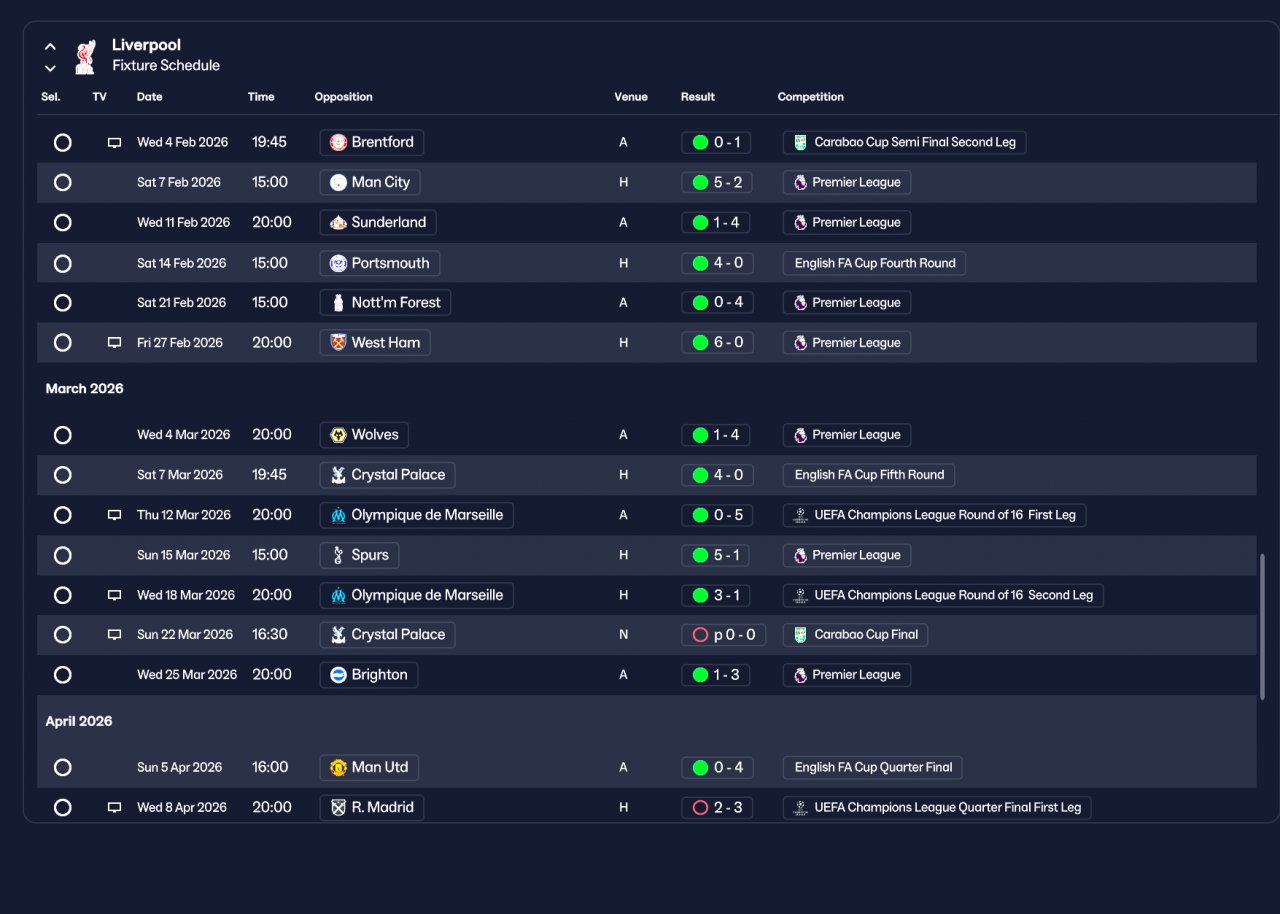Screen dimensions: 1280x914
Task: Click TV icon on Wed 18 Mar Marseille match
Action: [114, 595]
